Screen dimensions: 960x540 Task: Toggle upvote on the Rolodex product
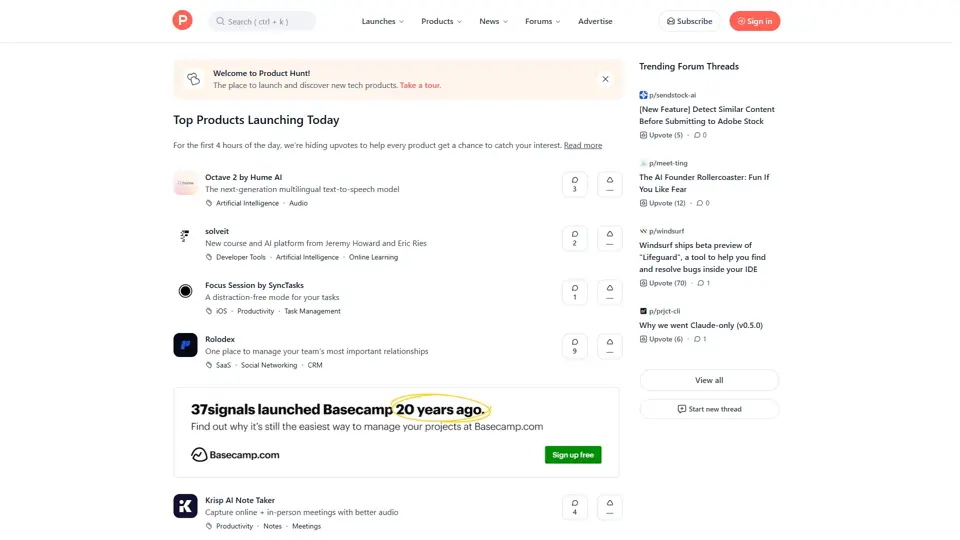pyautogui.click(x=609, y=346)
